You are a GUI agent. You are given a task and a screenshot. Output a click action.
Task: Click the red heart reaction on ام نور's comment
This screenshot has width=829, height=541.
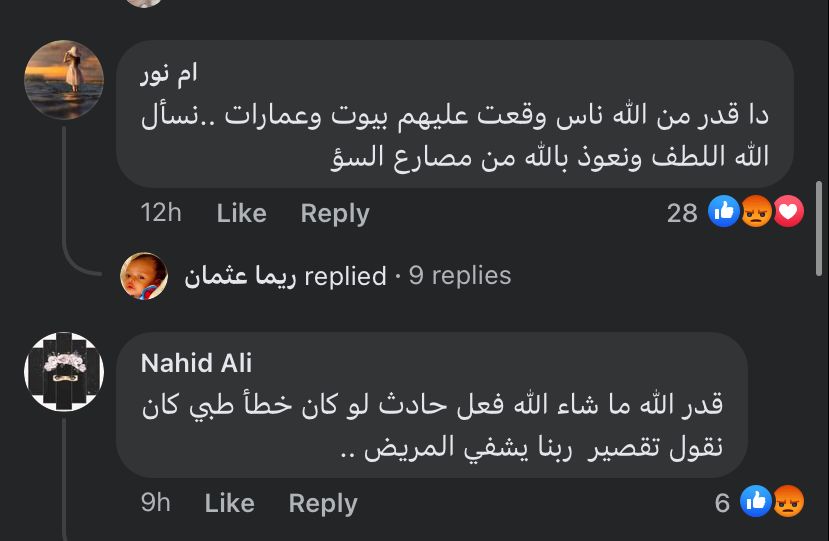coord(788,211)
